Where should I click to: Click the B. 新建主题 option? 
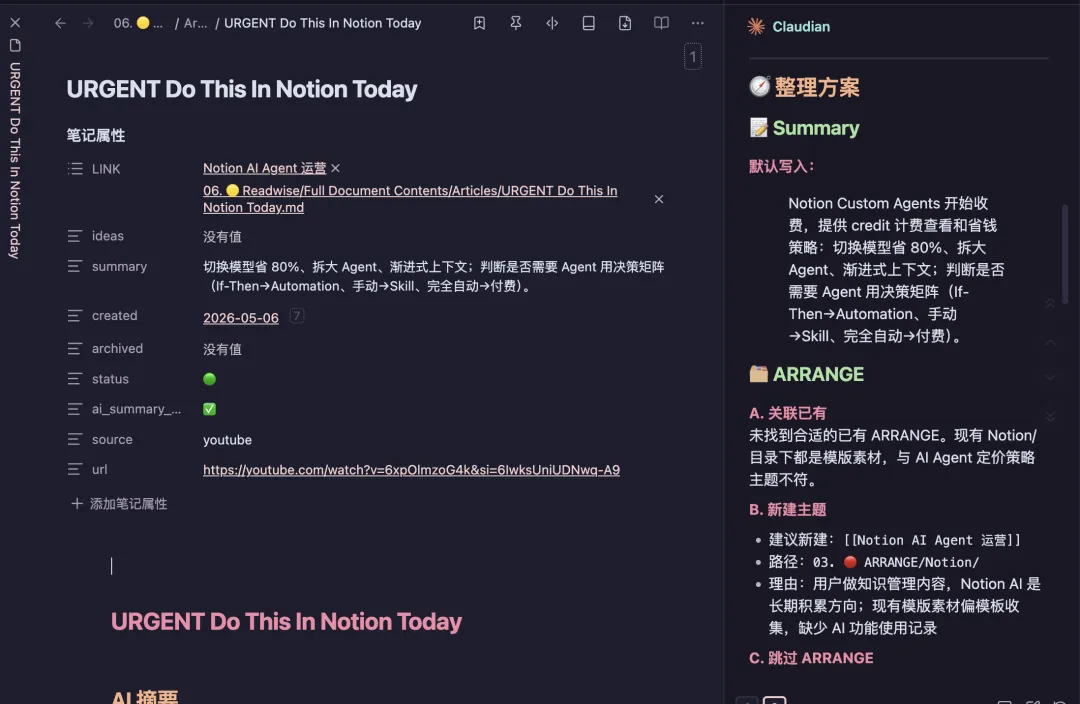(787, 509)
